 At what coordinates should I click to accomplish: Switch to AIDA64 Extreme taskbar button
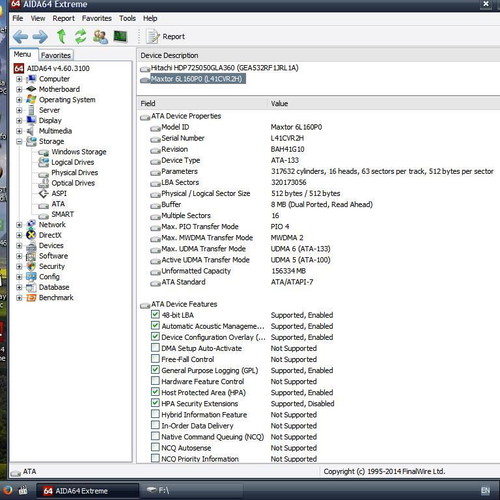87,491
